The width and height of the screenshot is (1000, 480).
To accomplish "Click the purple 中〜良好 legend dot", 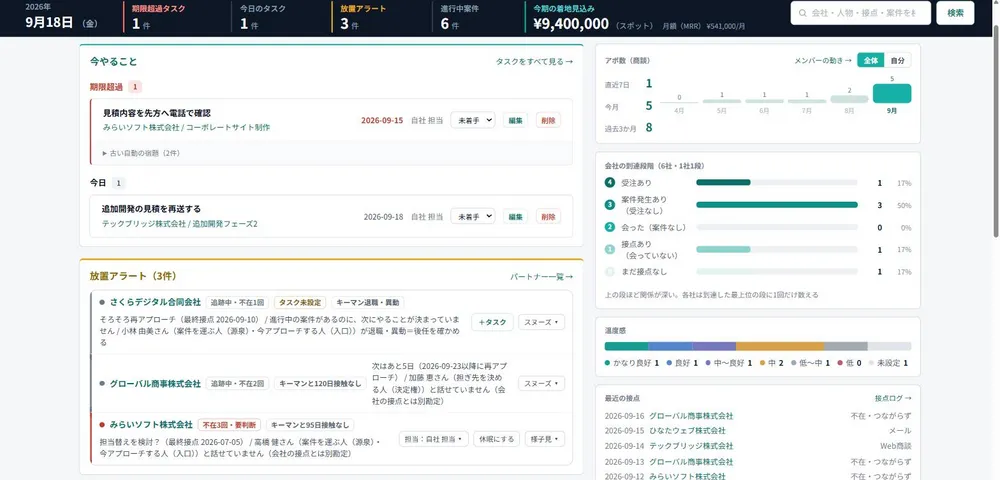I will (x=708, y=363).
